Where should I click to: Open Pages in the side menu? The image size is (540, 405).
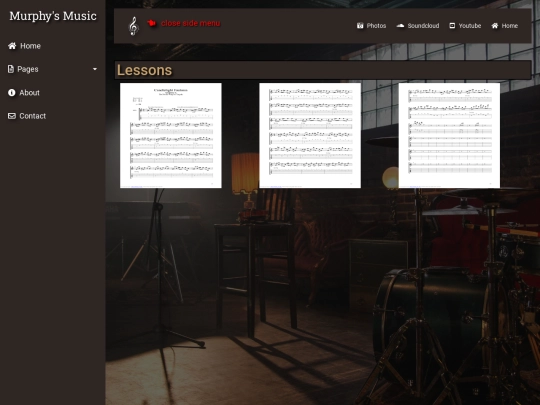point(23,69)
